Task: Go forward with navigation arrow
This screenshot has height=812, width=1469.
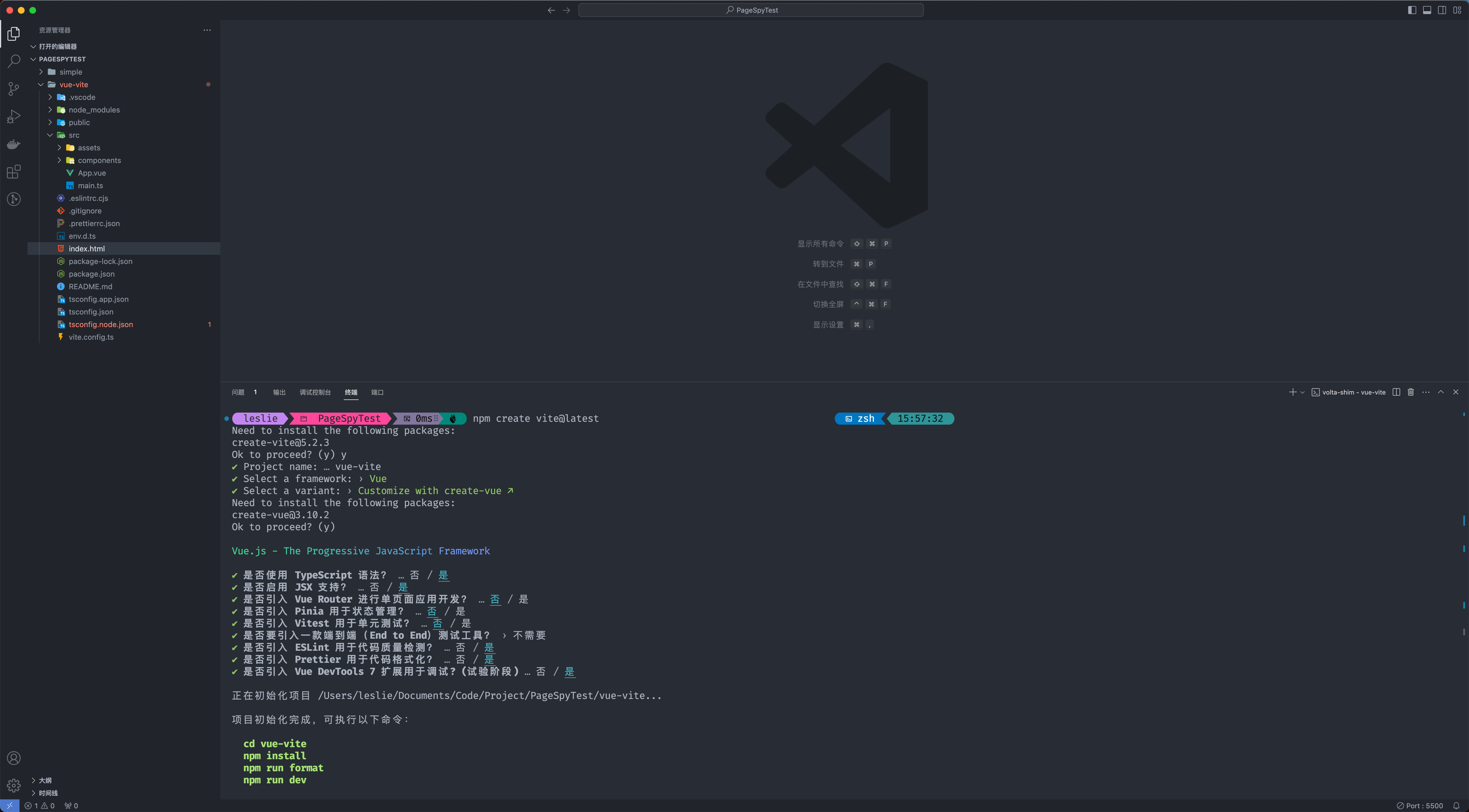Action: click(x=566, y=10)
